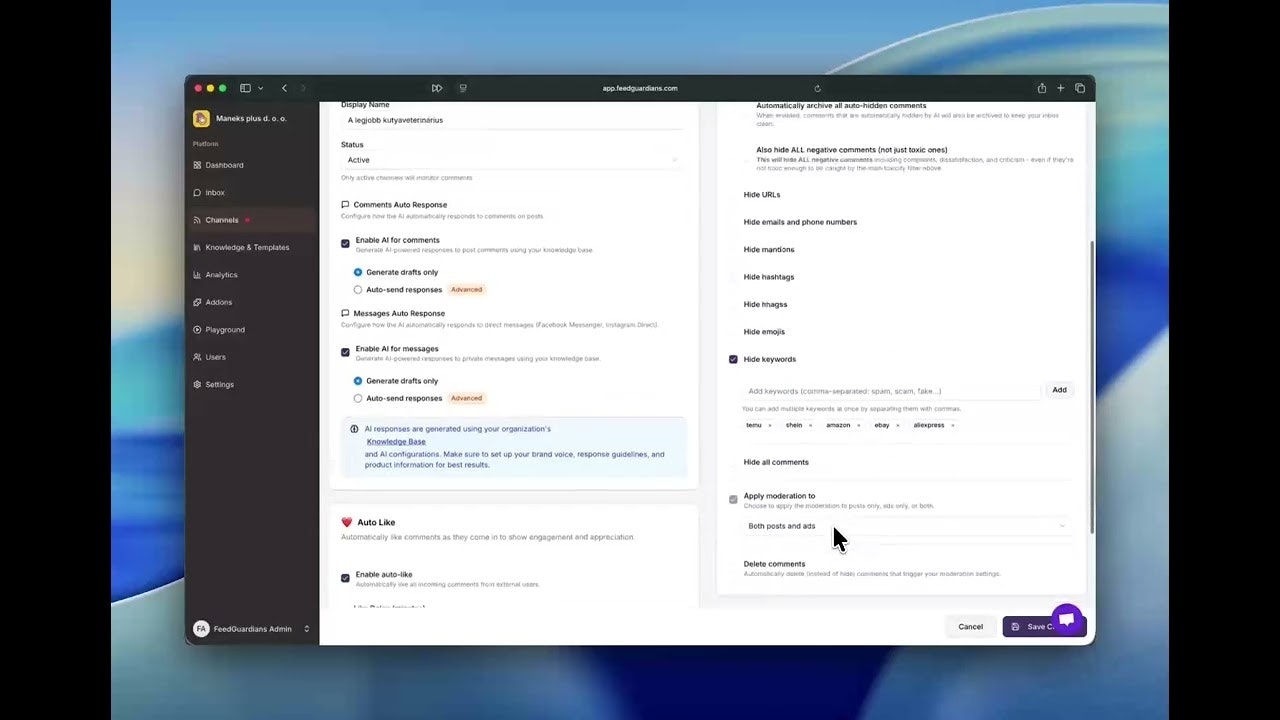Open Analytics chart icon in sidebar

[197, 275]
